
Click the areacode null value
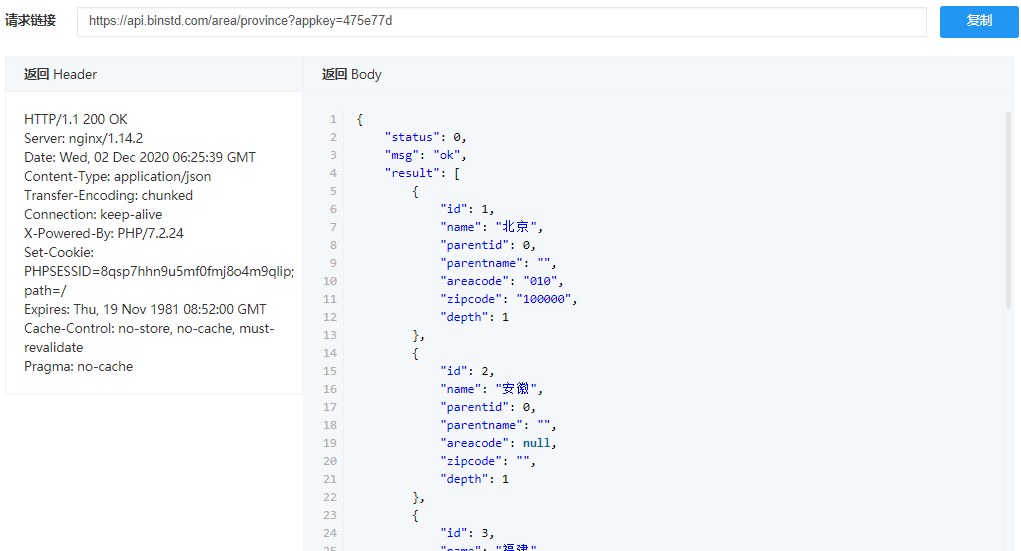pyautogui.click(x=538, y=443)
